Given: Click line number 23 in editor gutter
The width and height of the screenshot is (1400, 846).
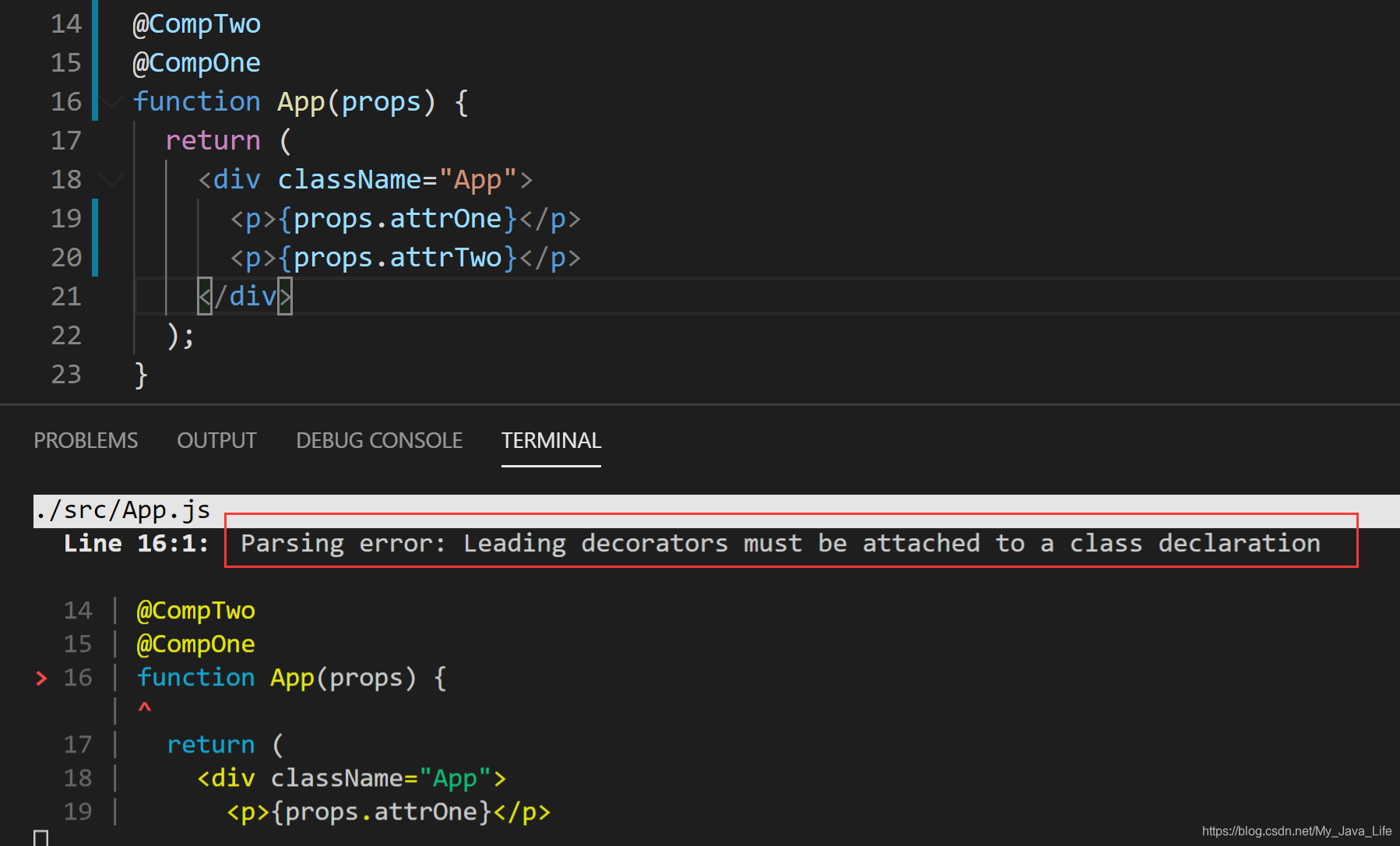Looking at the screenshot, I should tap(66, 375).
